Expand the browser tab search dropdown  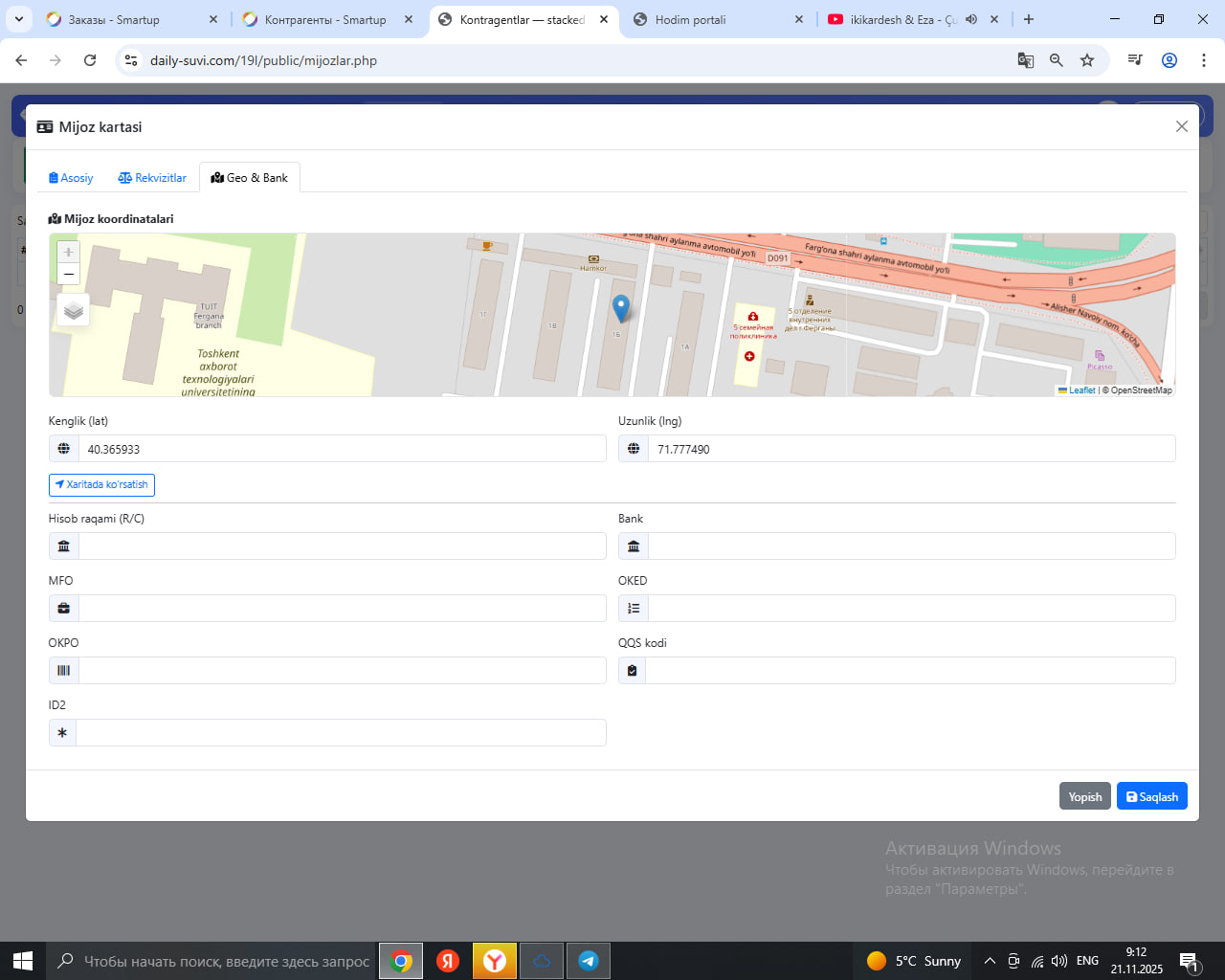(19, 19)
